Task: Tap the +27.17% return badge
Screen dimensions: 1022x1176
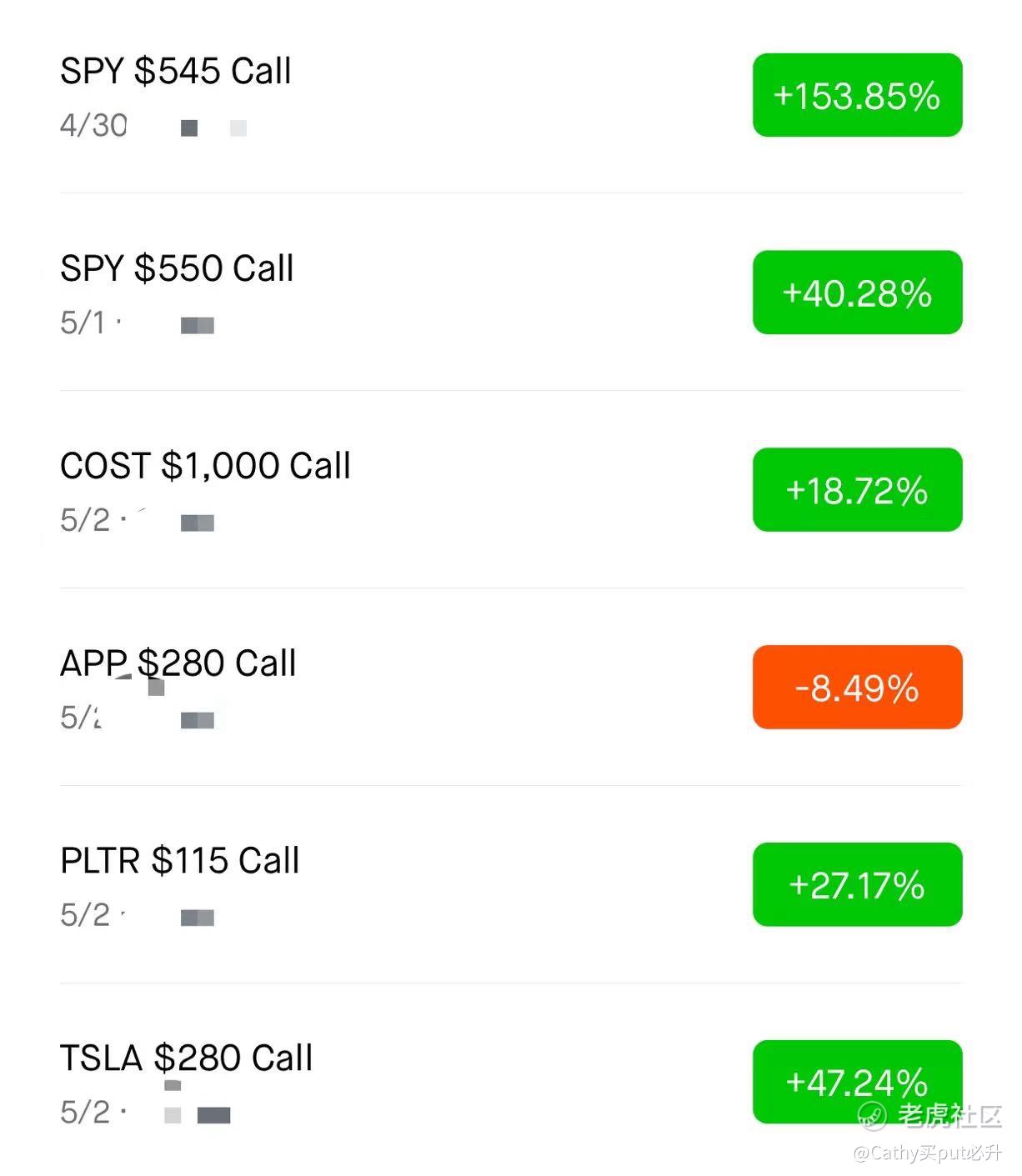Action: (857, 885)
